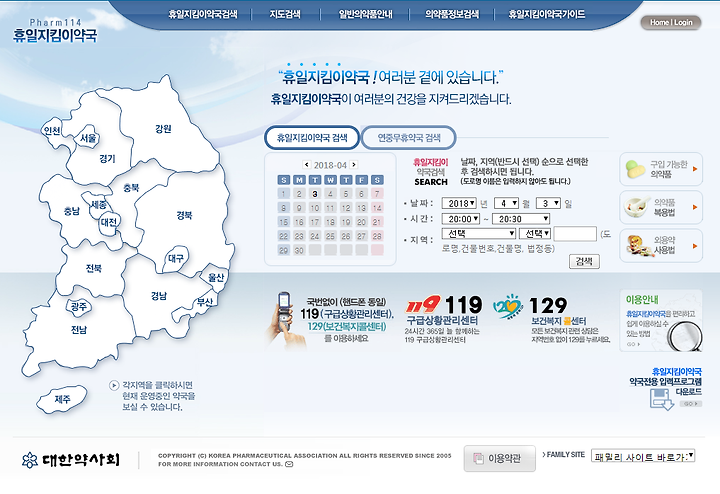Click the 검색 search button
This screenshot has width=720, height=494.
point(584,261)
